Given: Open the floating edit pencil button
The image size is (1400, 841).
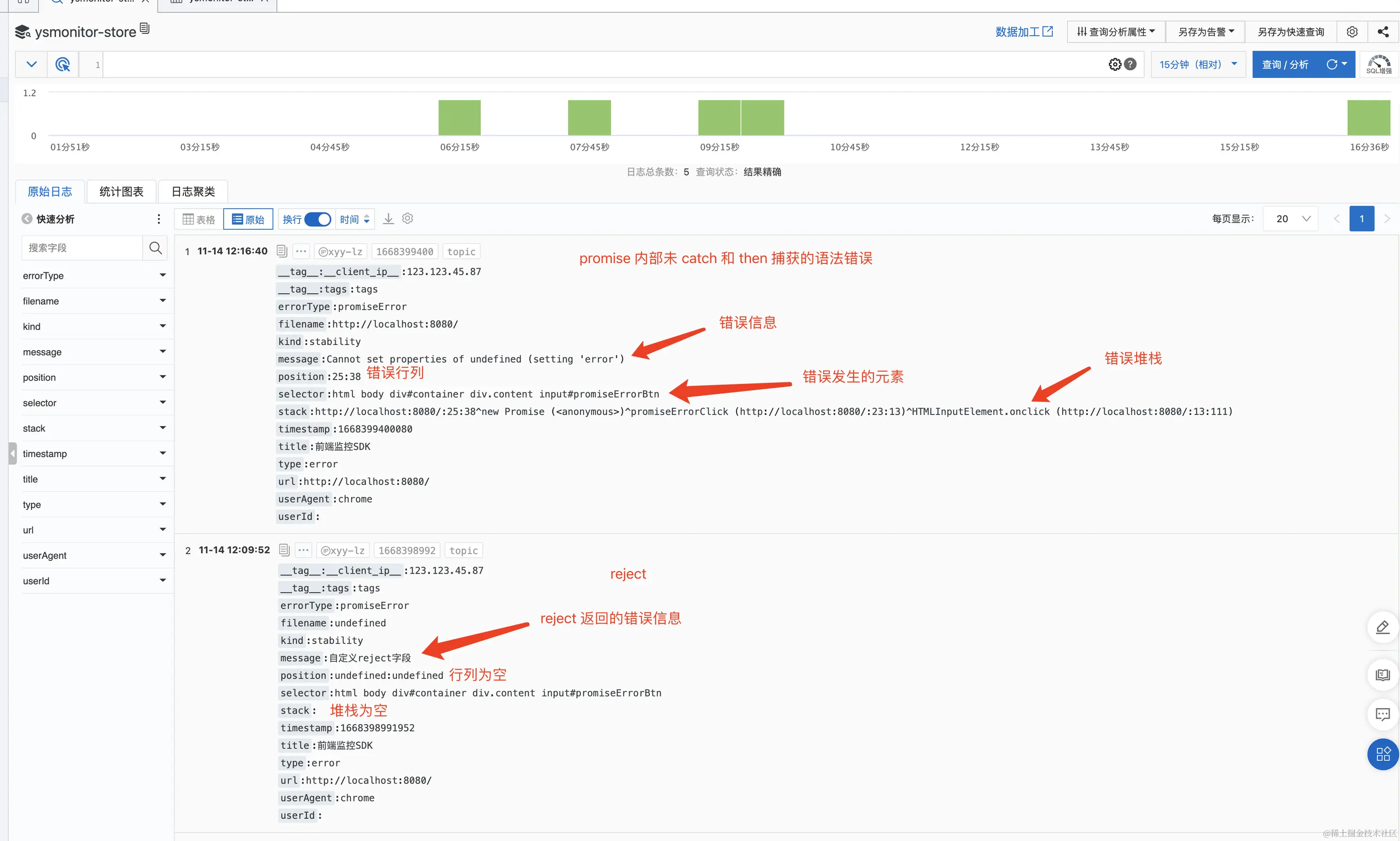Looking at the screenshot, I should [x=1382, y=627].
